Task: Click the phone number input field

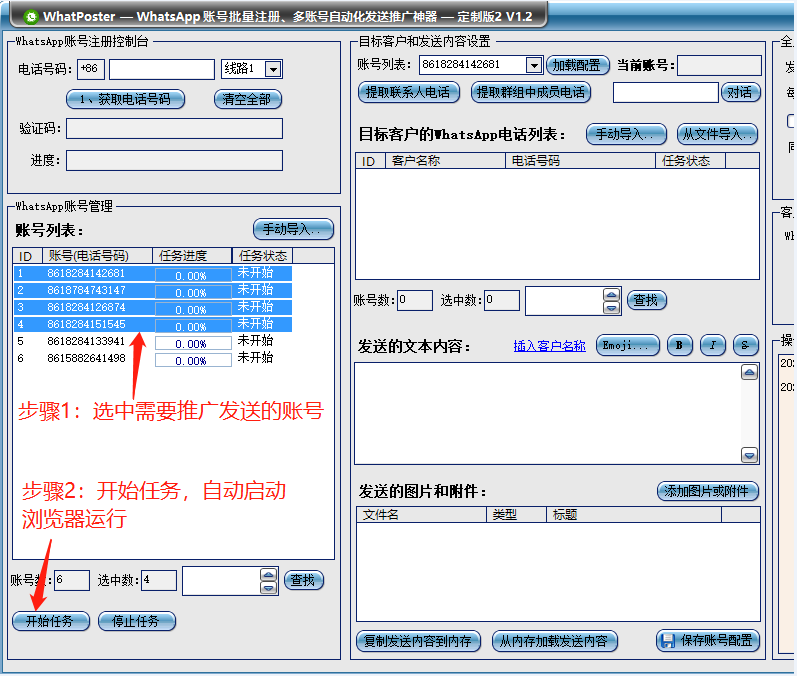Action: [x=162, y=70]
